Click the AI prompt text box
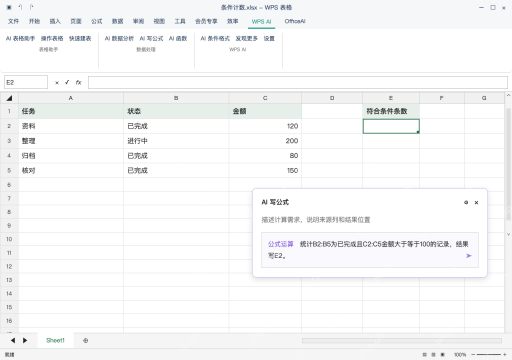The width and height of the screenshot is (512, 360). tap(370, 250)
